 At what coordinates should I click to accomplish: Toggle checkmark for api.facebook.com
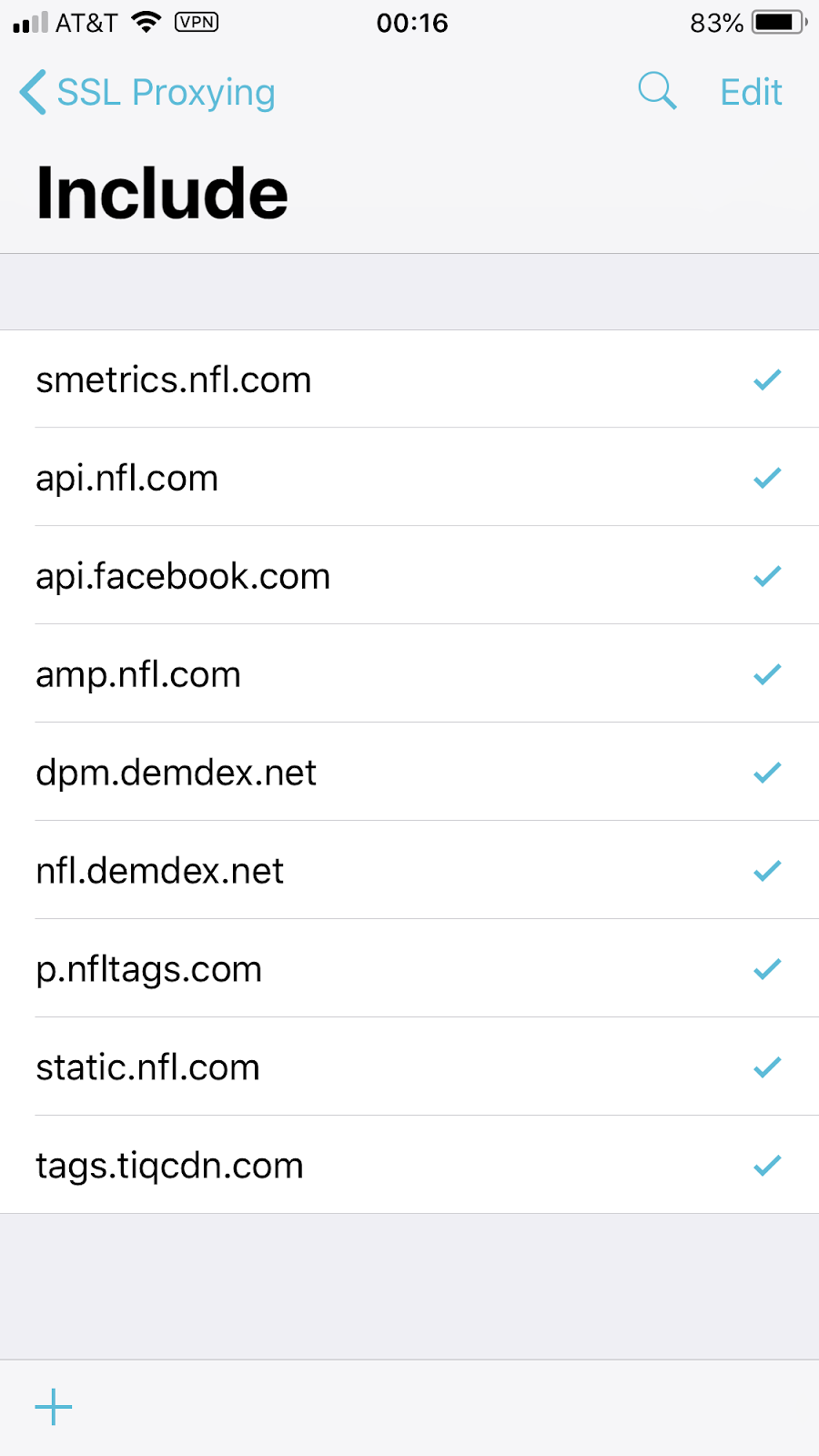(767, 576)
